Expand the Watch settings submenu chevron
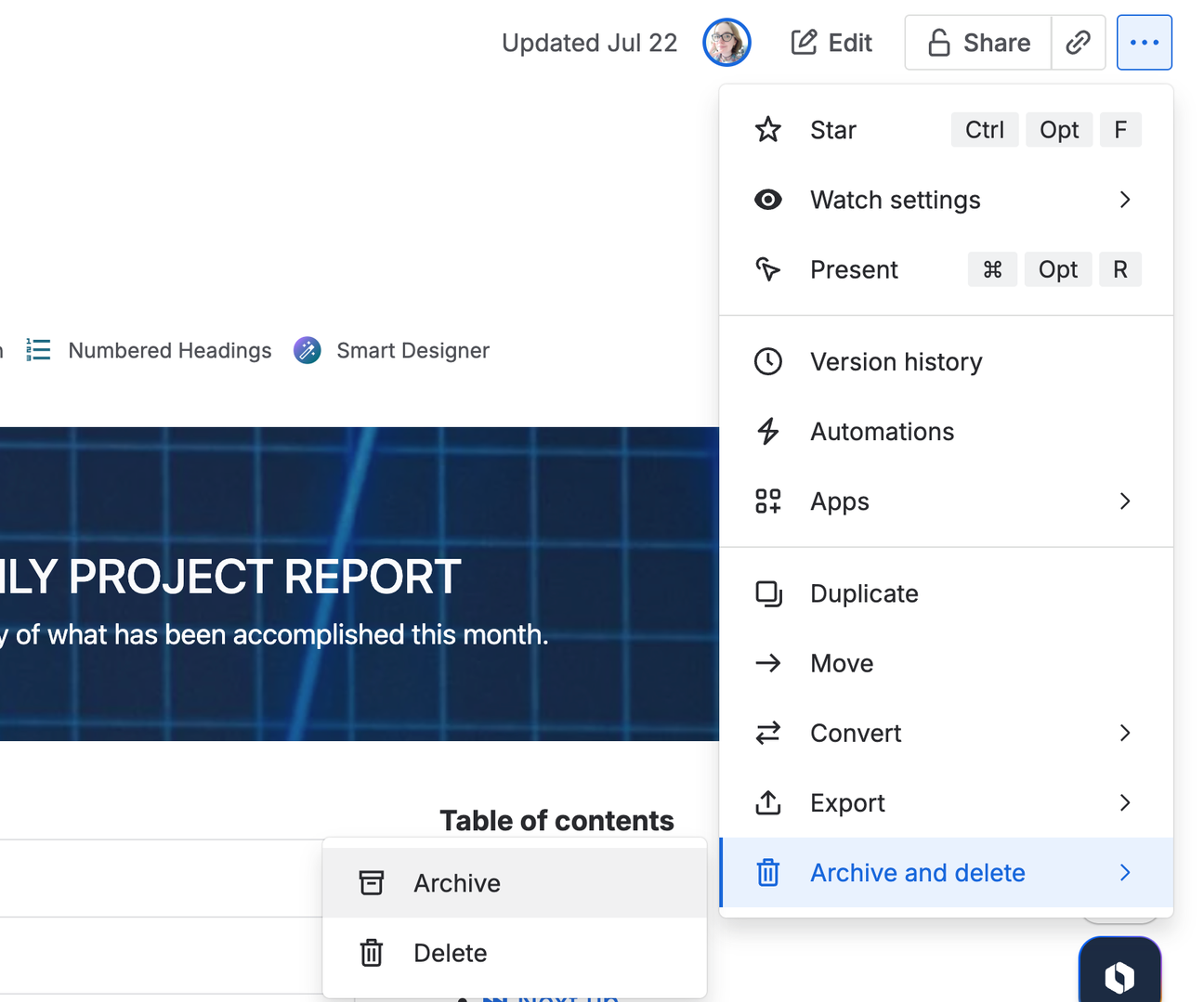Screen dimensions: 1204x1002 (x=1125, y=200)
